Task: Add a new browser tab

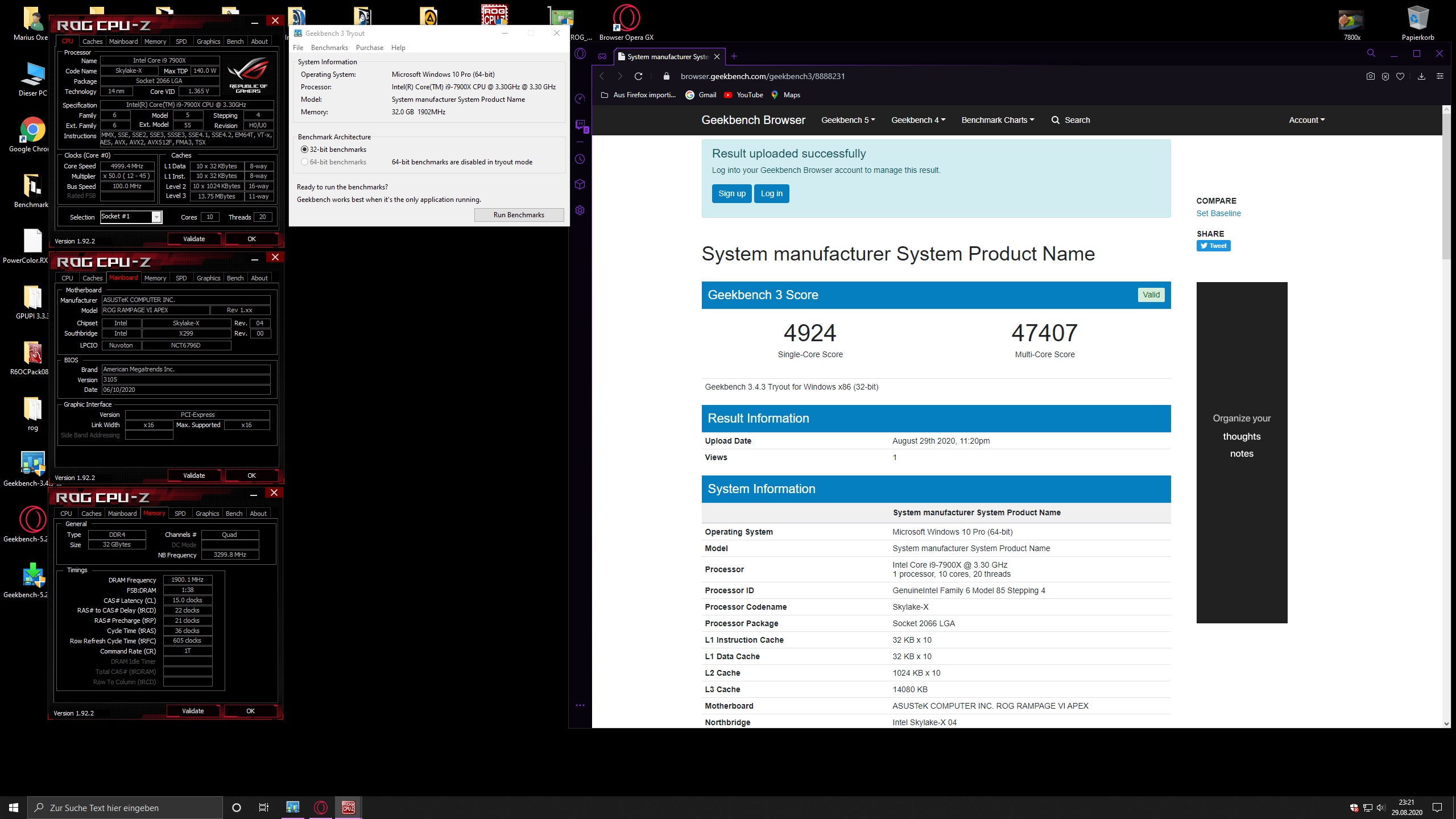Action: (x=734, y=56)
